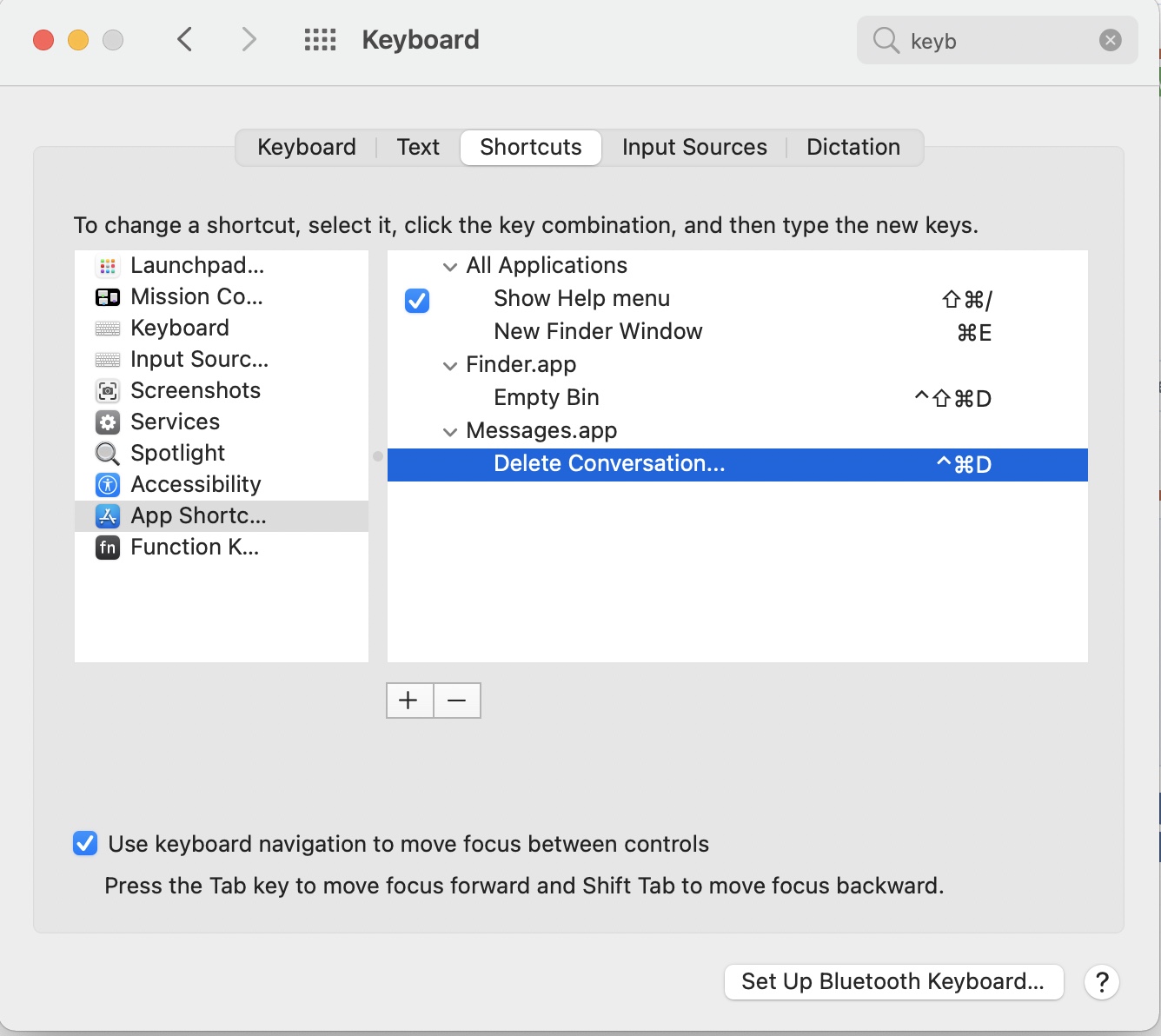The image size is (1161, 1036).
Task: Switch to the Input Sources tab
Action: pos(694,147)
